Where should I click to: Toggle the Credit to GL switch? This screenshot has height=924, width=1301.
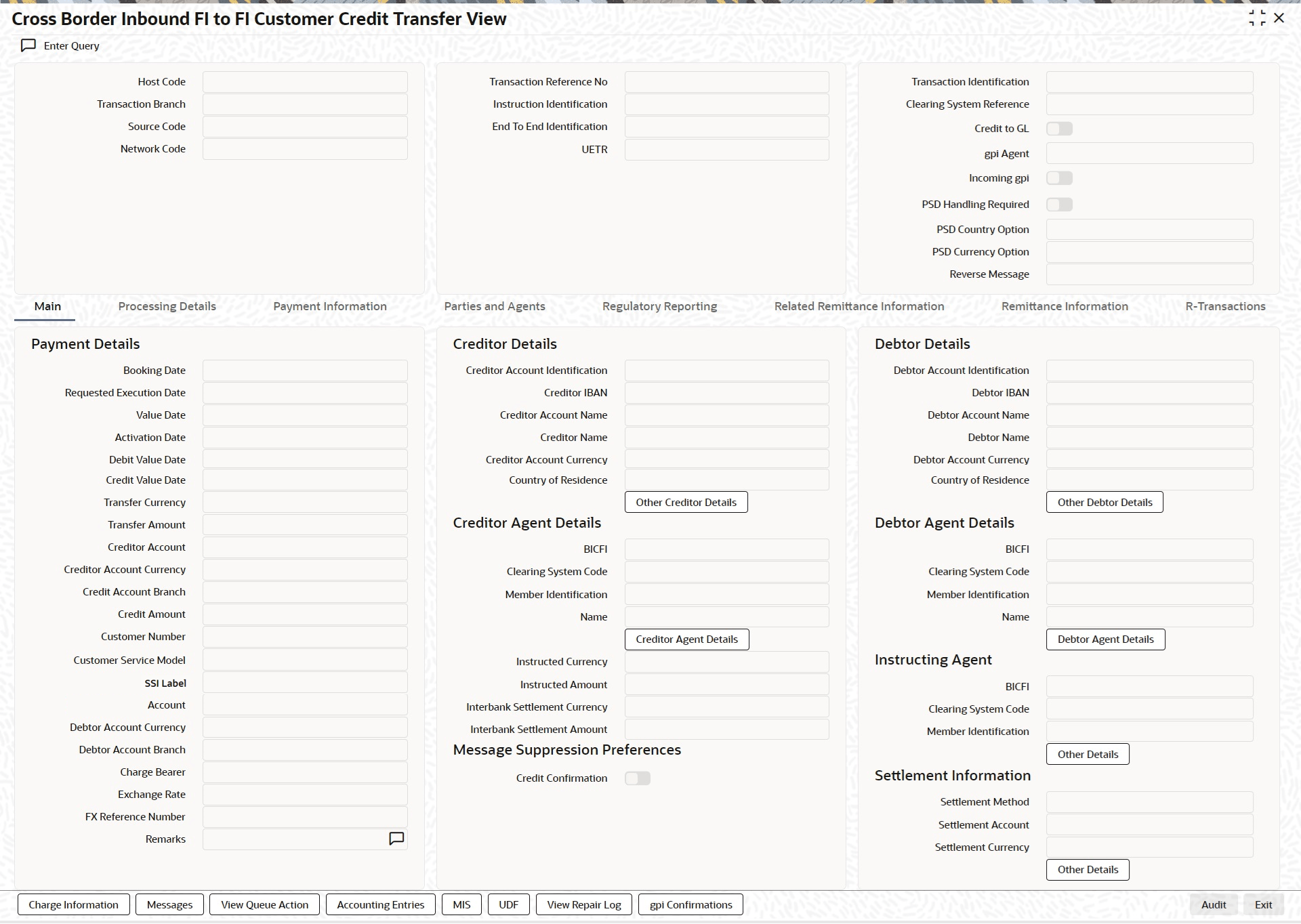[x=1059, y=129]
